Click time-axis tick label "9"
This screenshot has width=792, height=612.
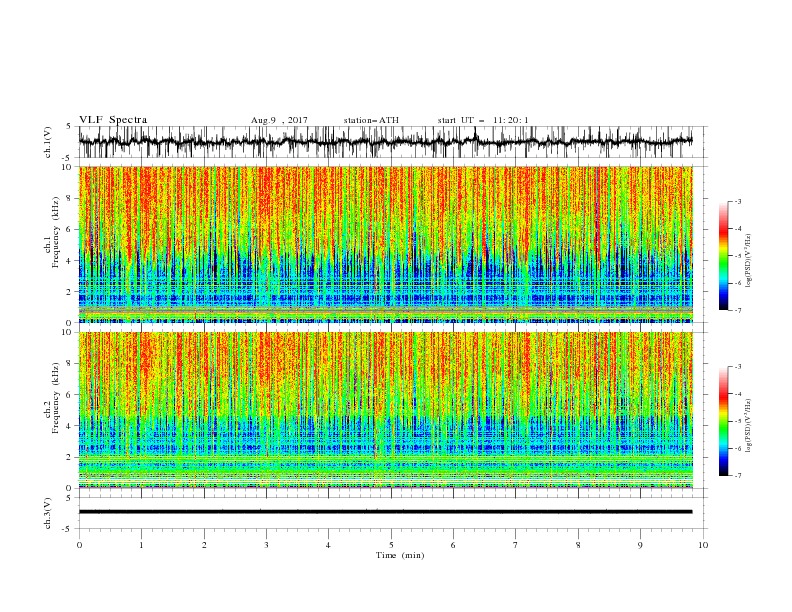(x=640, y=545)
